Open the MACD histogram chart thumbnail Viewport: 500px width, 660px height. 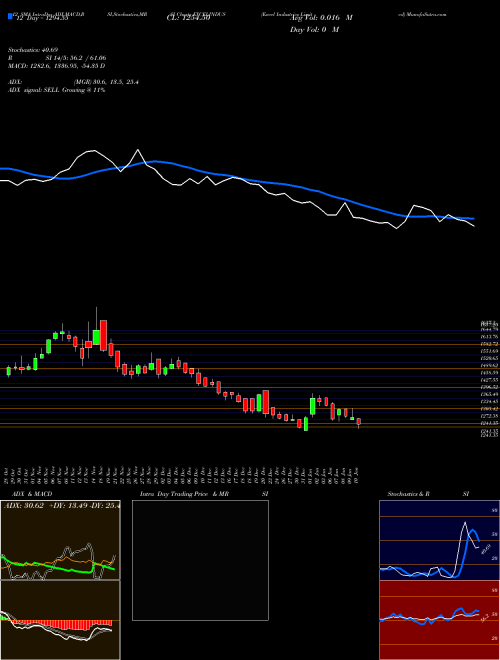click(x=60, y=620)
